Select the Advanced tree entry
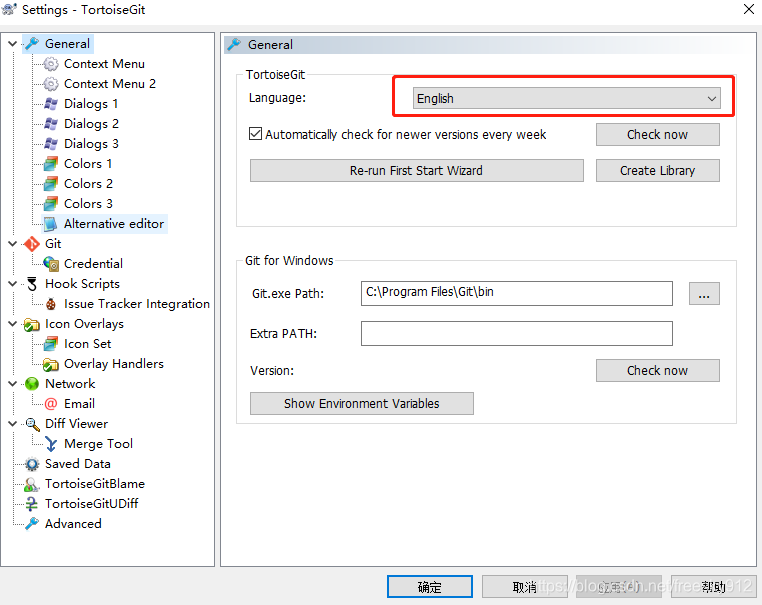762x605 pixels. coord(73,523)
